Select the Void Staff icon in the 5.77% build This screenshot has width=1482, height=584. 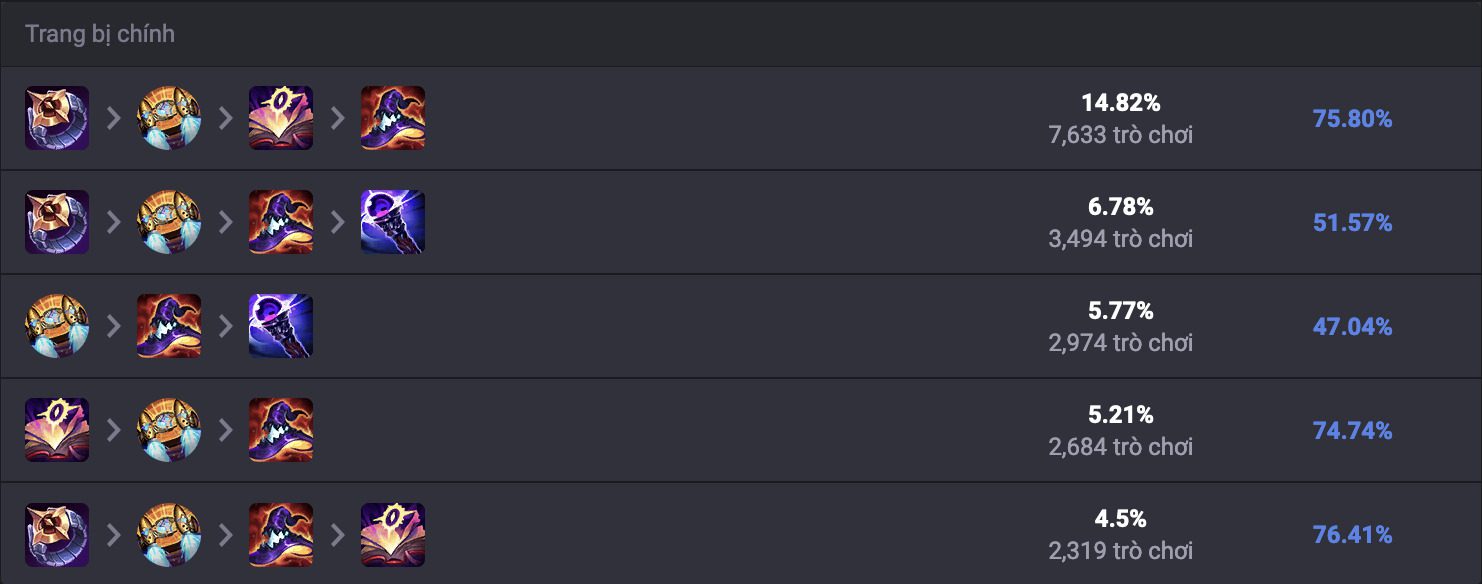coord(281,326)
